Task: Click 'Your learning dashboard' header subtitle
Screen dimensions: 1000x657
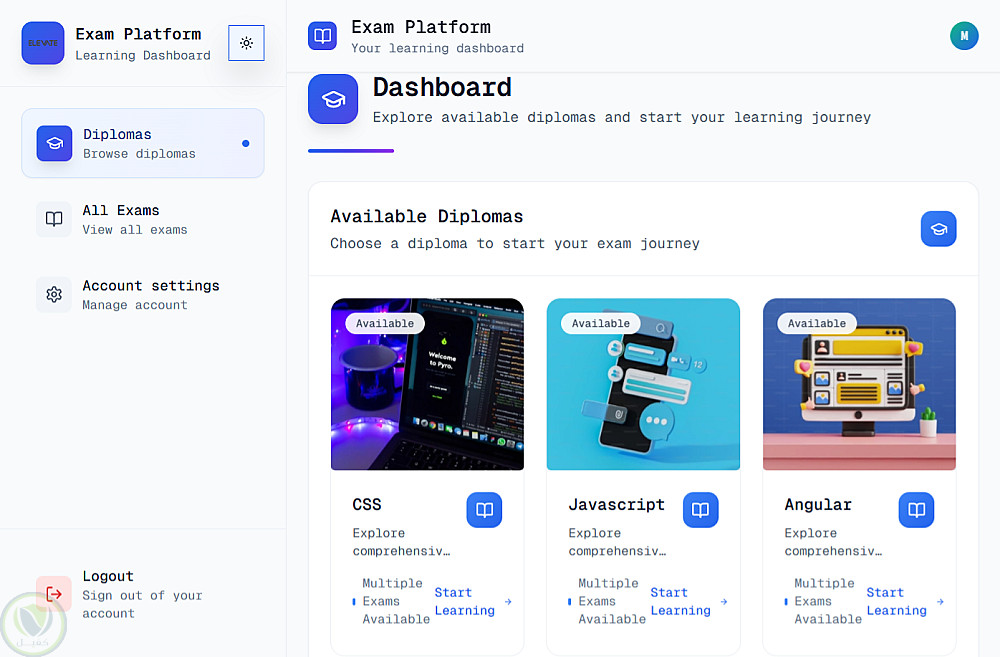Action: (438, 48)
